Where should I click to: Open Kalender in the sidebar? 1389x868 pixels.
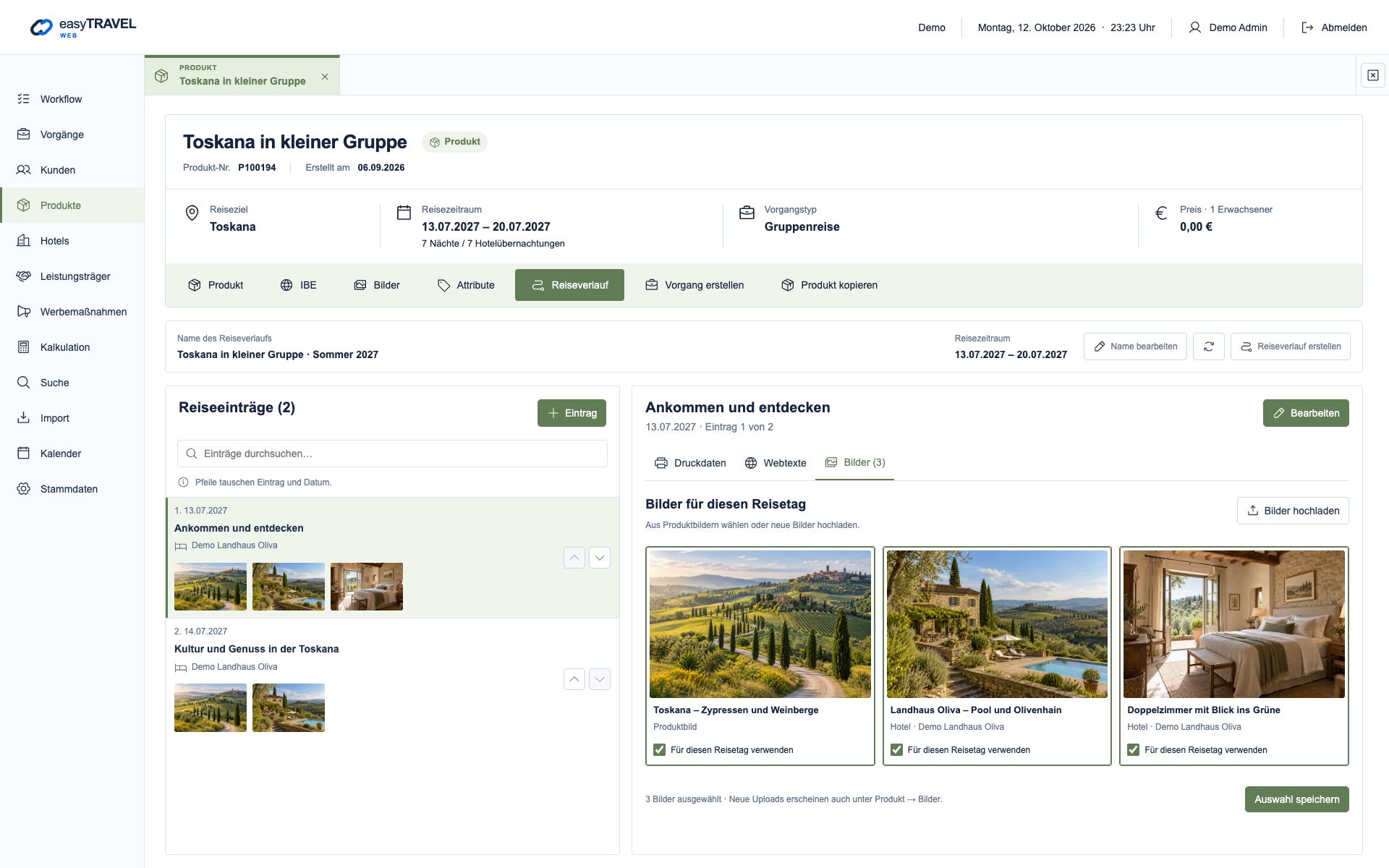pyautogui.click(x=72, y=454)
